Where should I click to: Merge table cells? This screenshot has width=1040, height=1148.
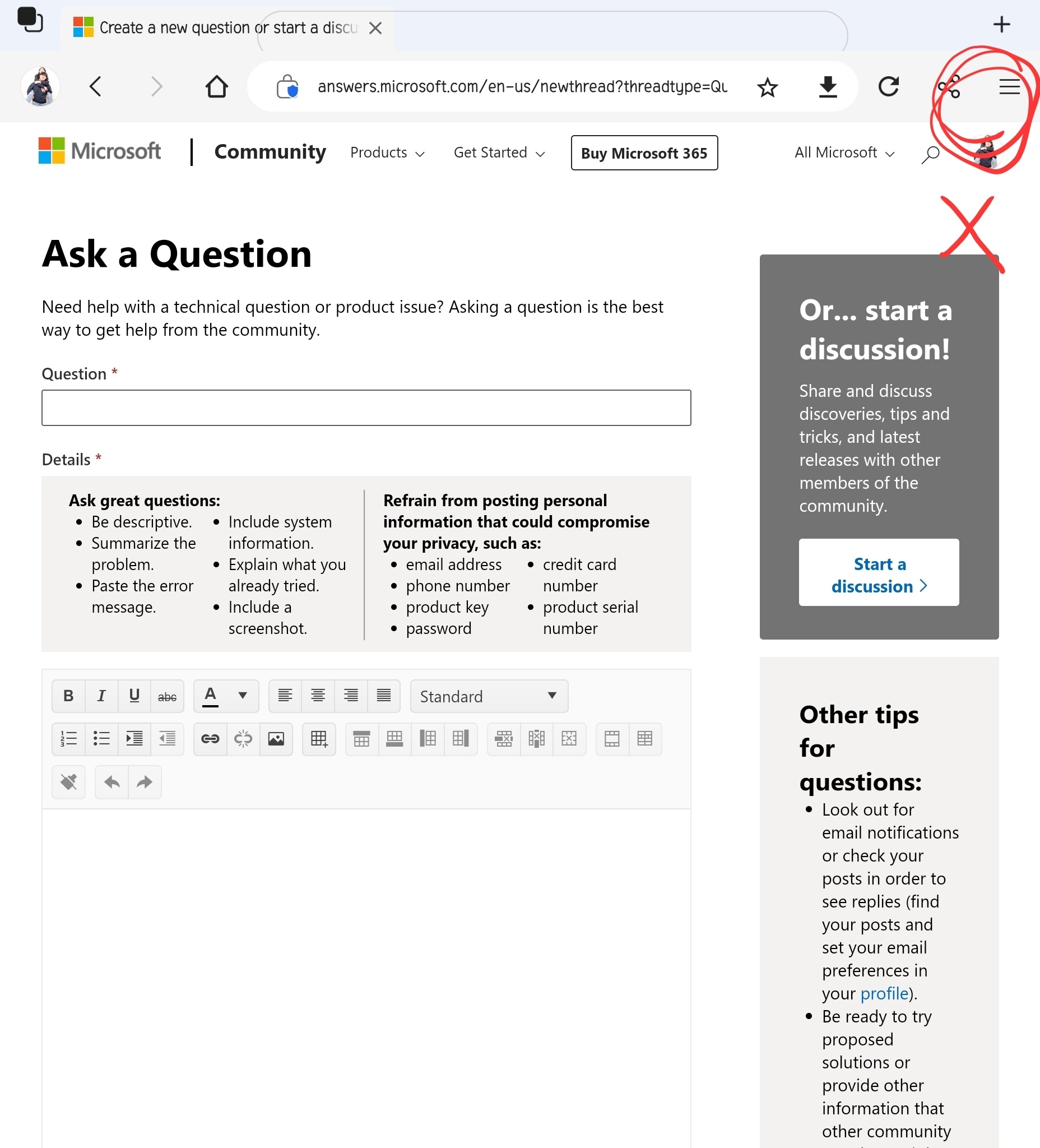pyautogui.click(x=612, y=739)
